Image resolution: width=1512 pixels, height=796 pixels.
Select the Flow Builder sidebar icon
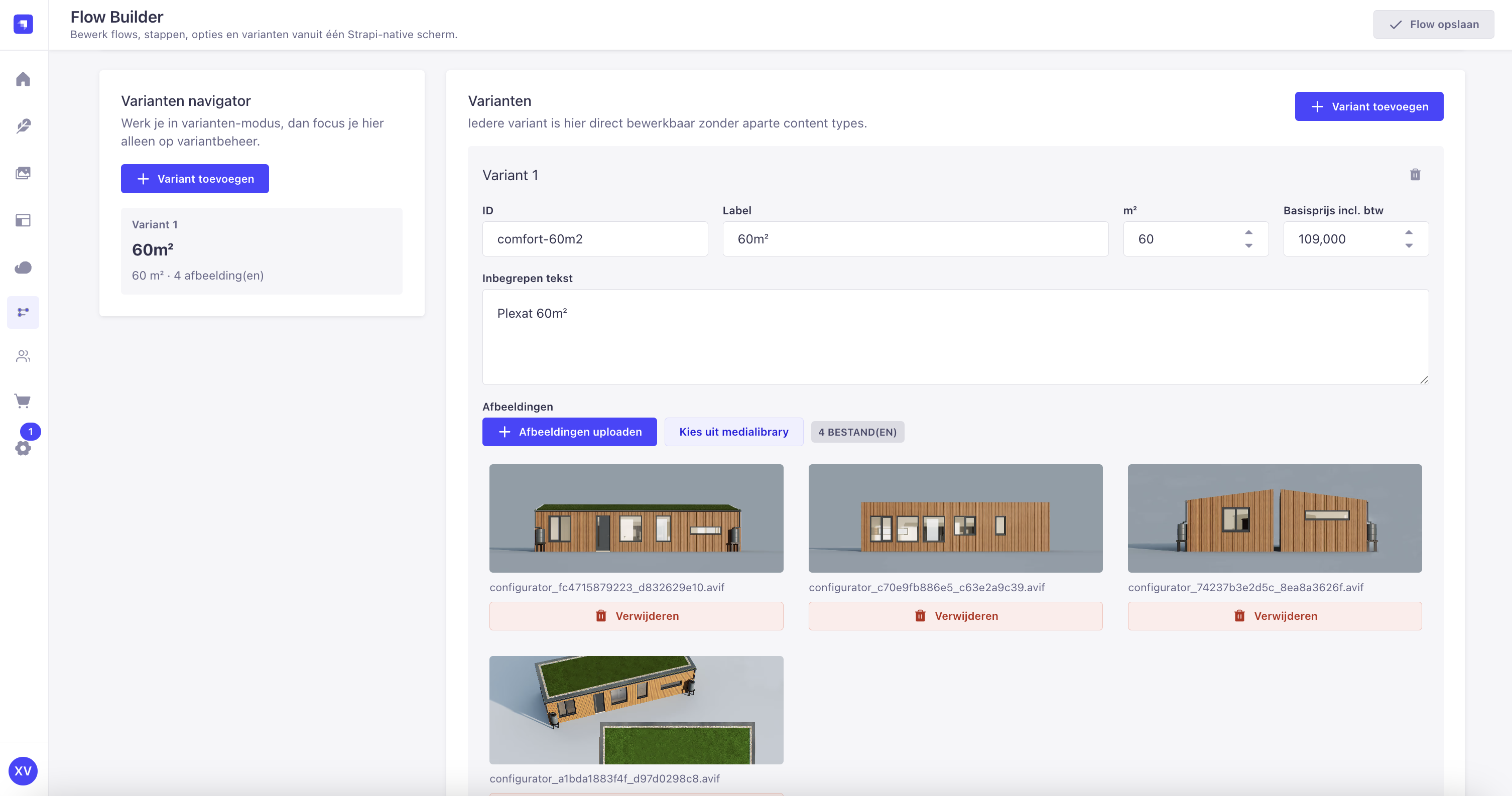(x=23, y=312)
